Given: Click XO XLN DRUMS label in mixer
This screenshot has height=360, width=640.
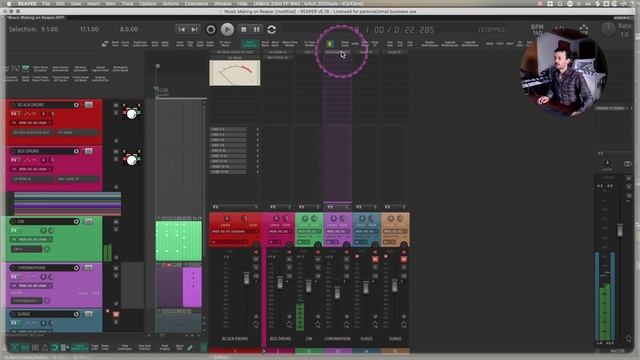Looking at the screenshot, I should coord(235,339).
